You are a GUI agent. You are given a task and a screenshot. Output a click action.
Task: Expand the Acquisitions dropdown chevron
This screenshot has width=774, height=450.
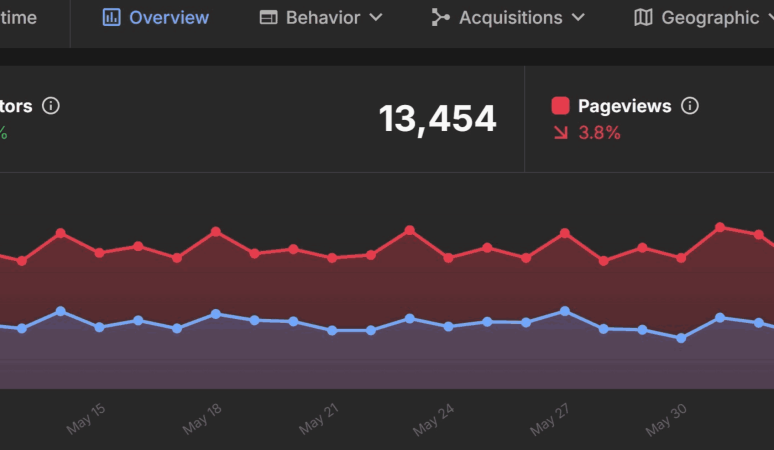577,18
